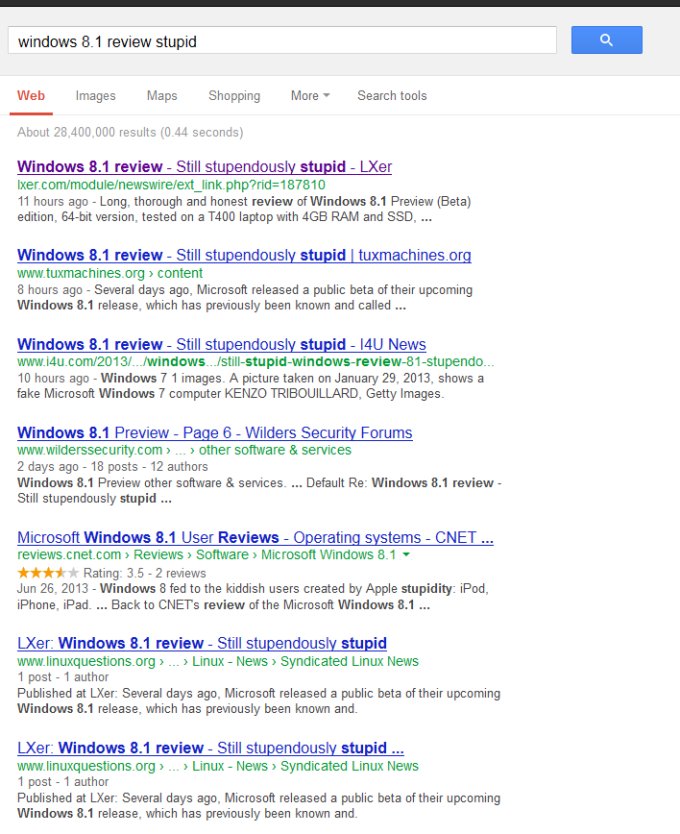
Task: Open Search tools options
Action: click(392, 96)
